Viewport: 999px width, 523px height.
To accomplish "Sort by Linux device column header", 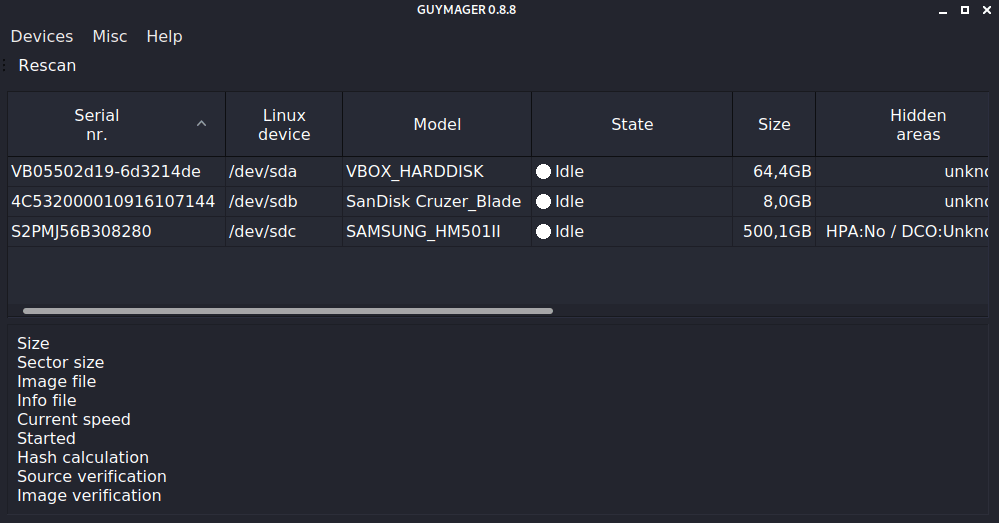I will tap(284, 125).
